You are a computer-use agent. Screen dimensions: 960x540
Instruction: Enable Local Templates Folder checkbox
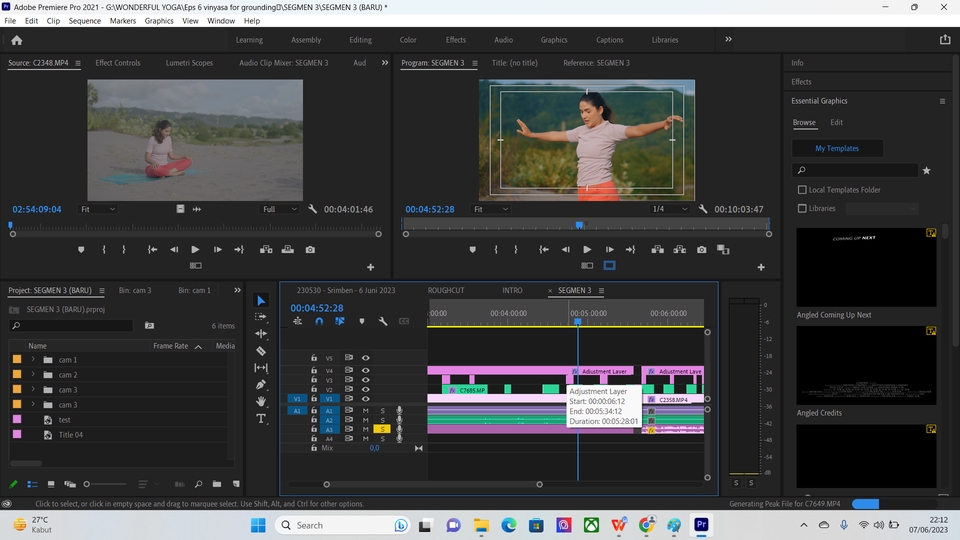802,190
